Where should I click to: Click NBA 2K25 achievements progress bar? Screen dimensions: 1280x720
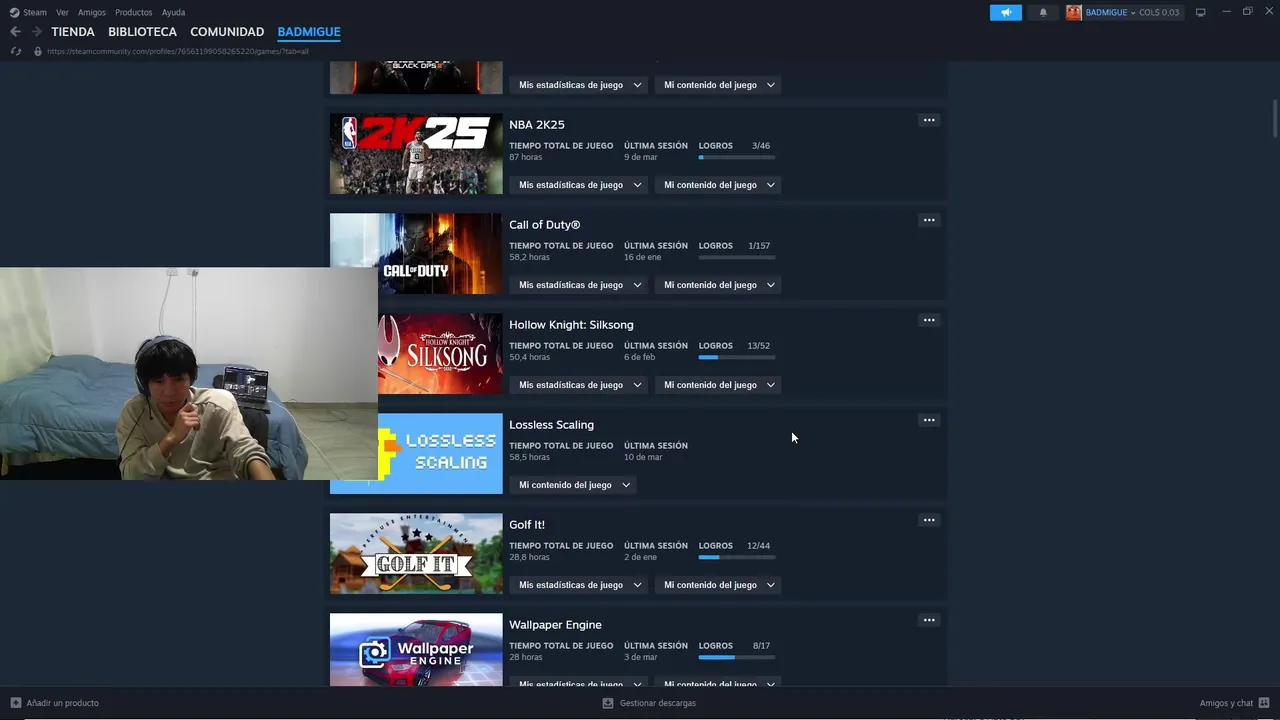coord(737,157)
